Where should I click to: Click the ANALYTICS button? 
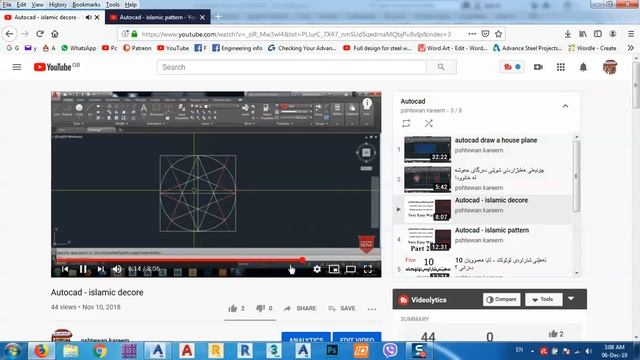tap(306, 338)
